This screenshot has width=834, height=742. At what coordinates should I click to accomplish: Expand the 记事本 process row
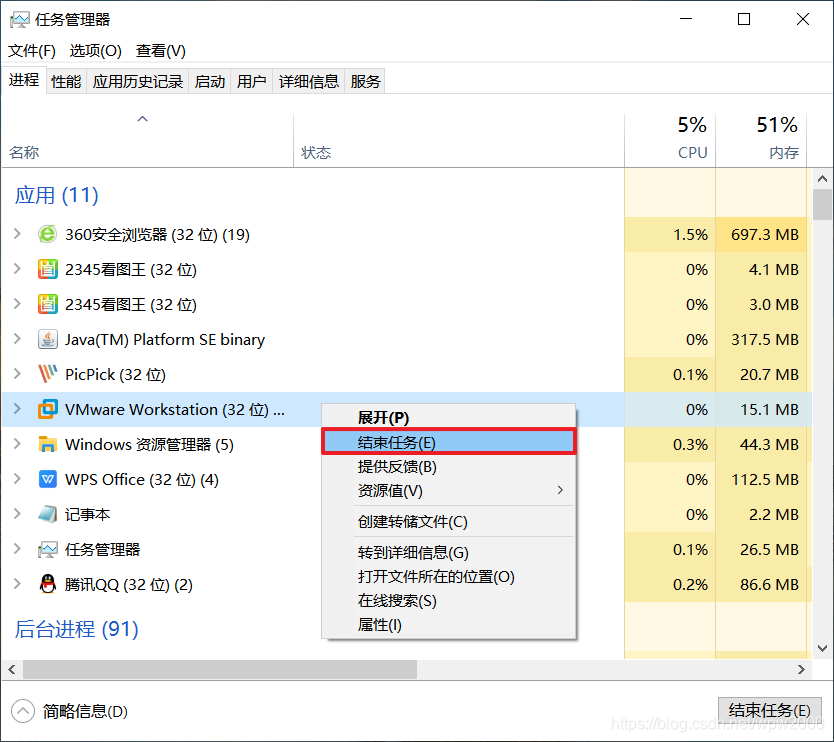(x=17, y=514)
